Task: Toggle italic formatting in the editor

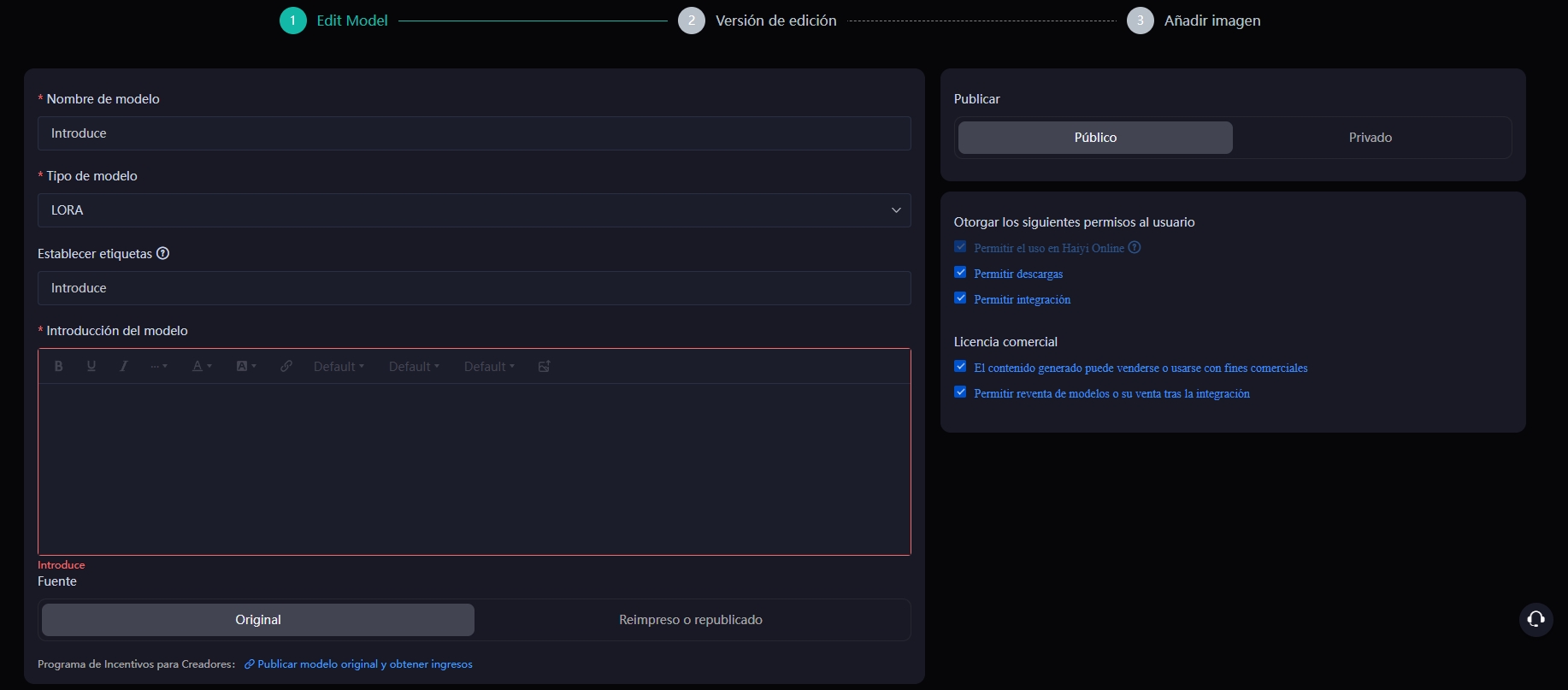Action: pyautogui.click(x=124, y=366)
